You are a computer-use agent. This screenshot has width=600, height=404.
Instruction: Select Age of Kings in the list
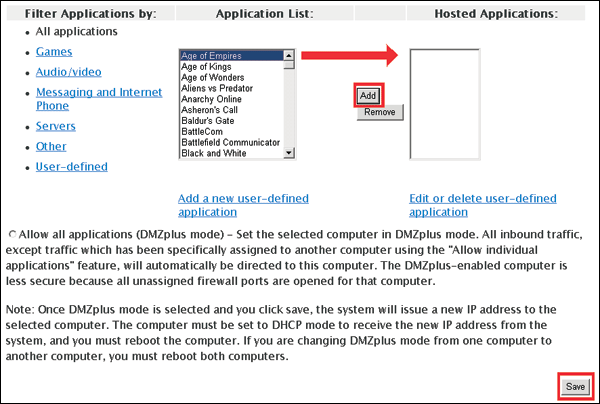coord(232,67)
